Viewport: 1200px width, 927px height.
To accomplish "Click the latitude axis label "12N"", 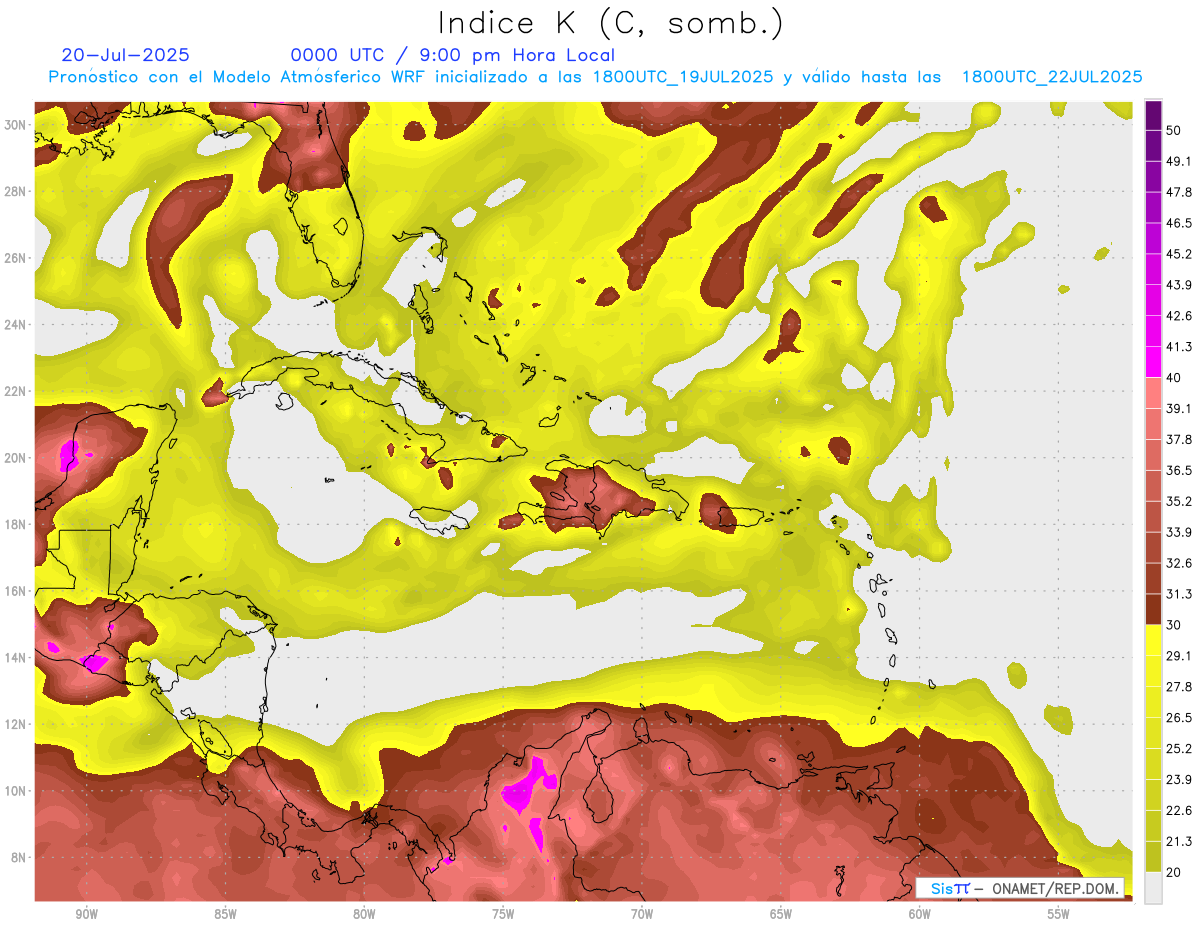I will point(15,724).
